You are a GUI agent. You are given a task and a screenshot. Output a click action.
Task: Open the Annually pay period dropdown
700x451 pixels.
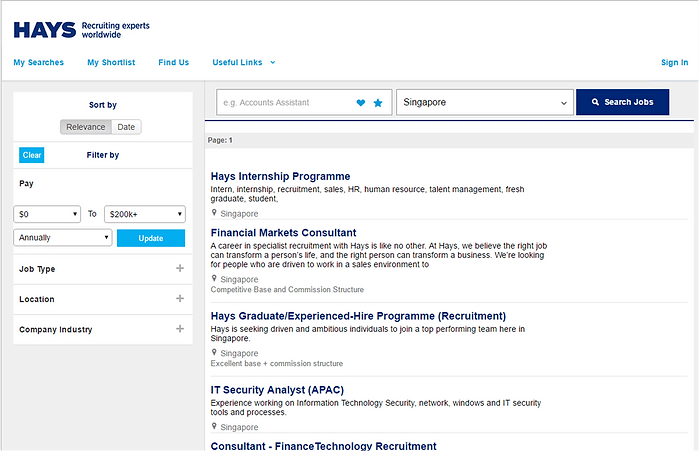[62, 238]
